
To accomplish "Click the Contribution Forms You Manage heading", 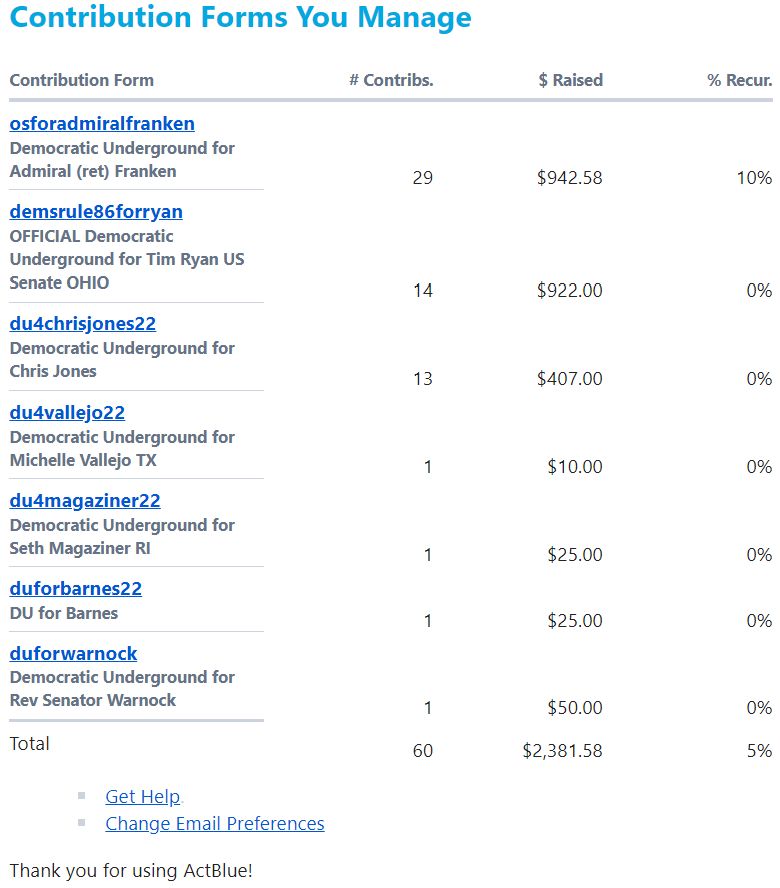I will click(x=241, y=17).
